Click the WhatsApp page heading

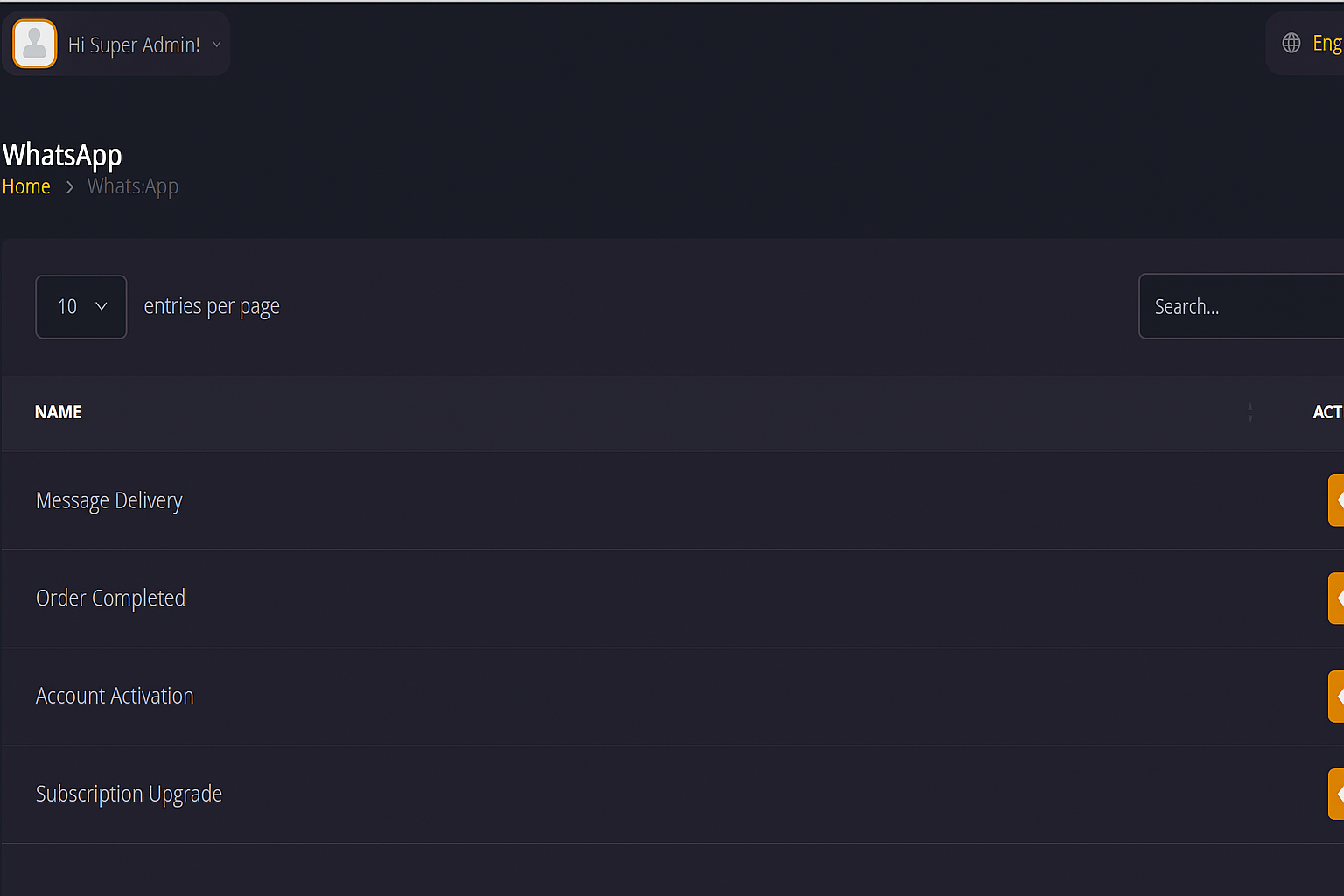pos(62,155)
